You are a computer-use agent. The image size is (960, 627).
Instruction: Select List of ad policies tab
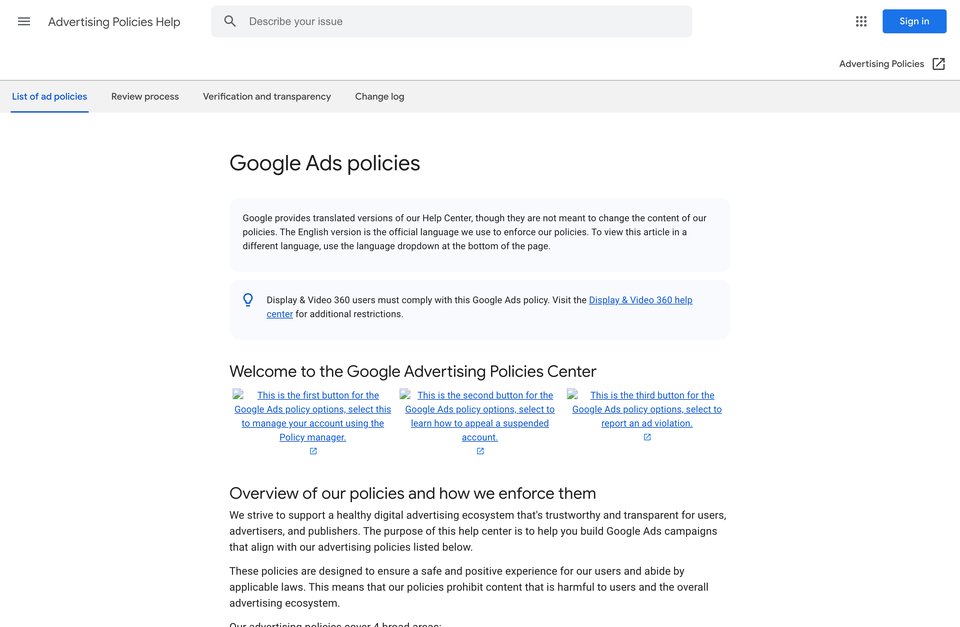tap(50, 96)
